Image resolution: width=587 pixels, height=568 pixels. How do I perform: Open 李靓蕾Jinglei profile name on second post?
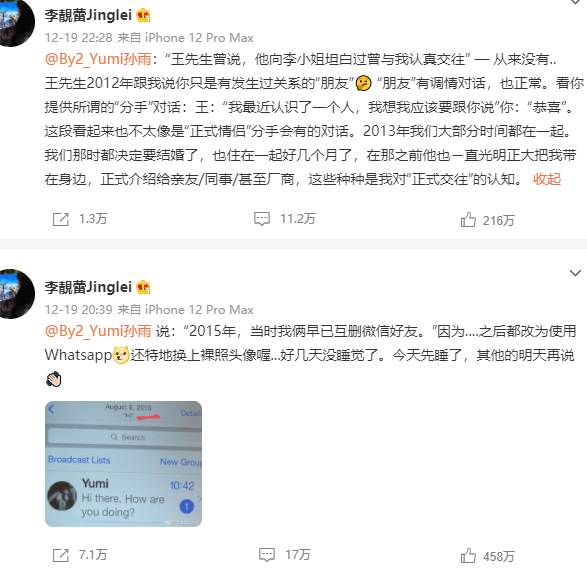coord(88,287)
